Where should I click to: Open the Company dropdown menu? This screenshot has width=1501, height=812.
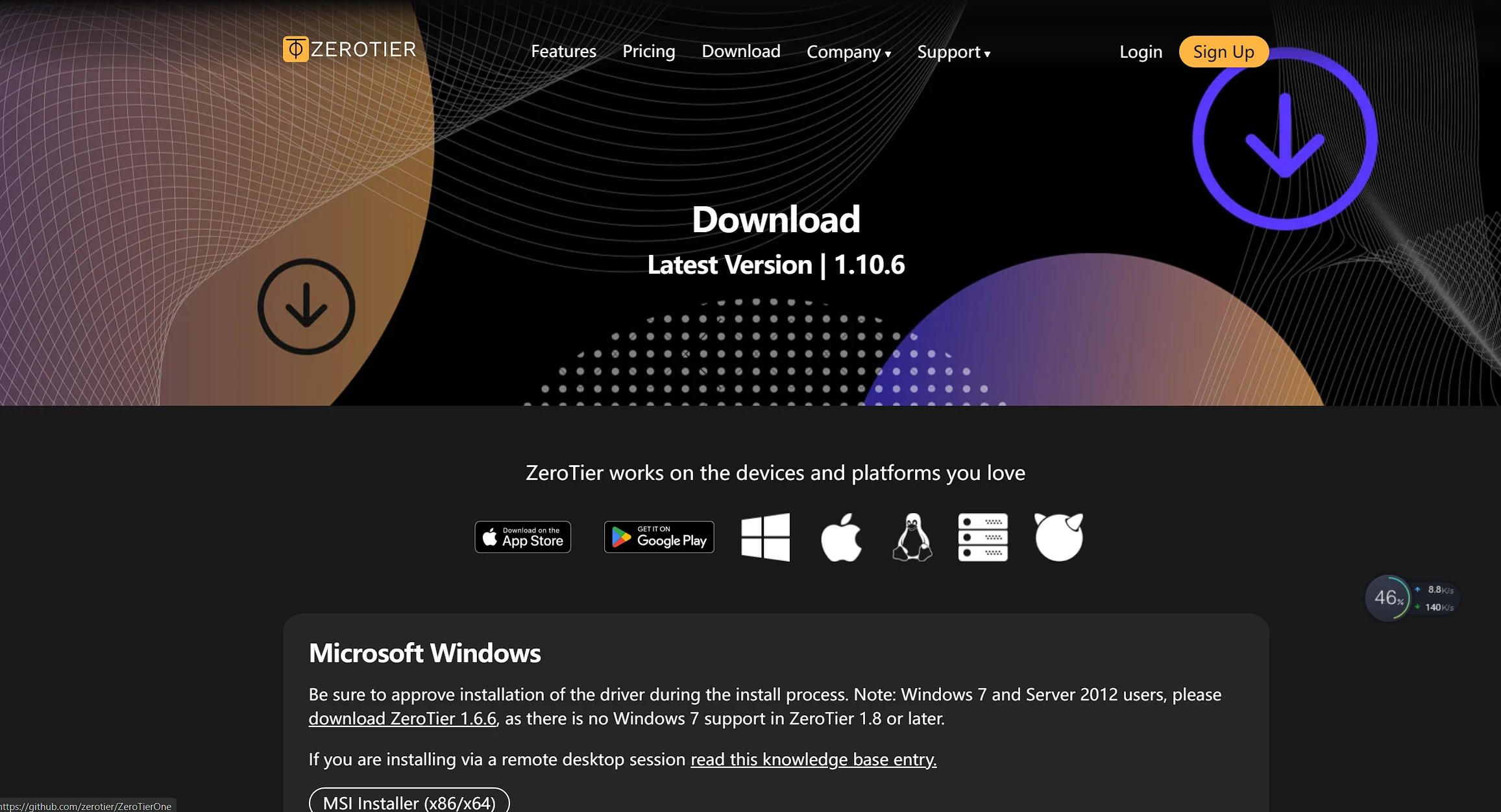point(848,51)
